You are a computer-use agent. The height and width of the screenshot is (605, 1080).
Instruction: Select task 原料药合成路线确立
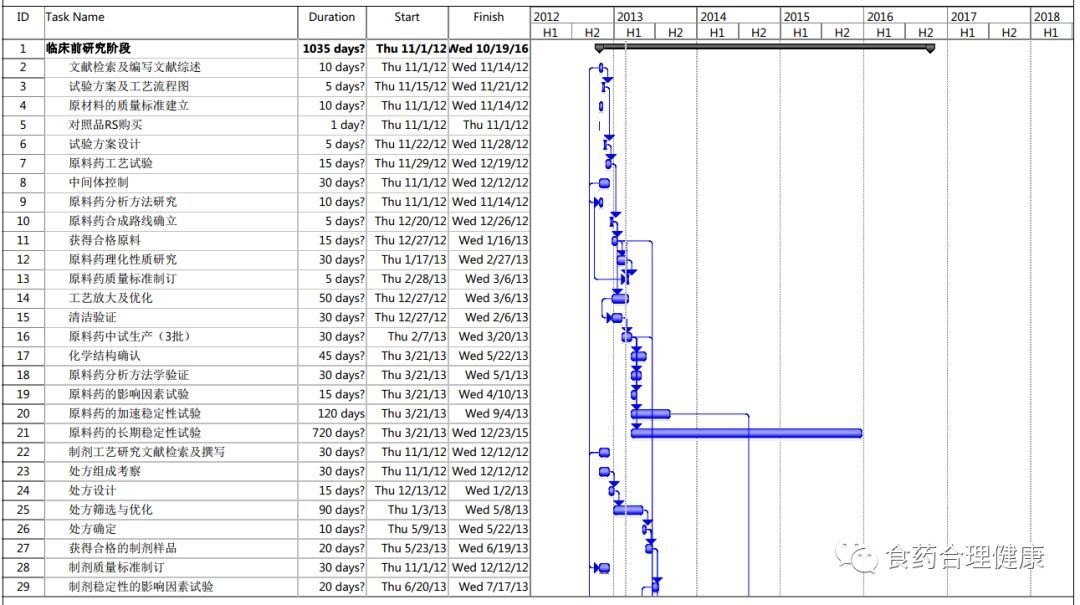[x=123, y=221]
